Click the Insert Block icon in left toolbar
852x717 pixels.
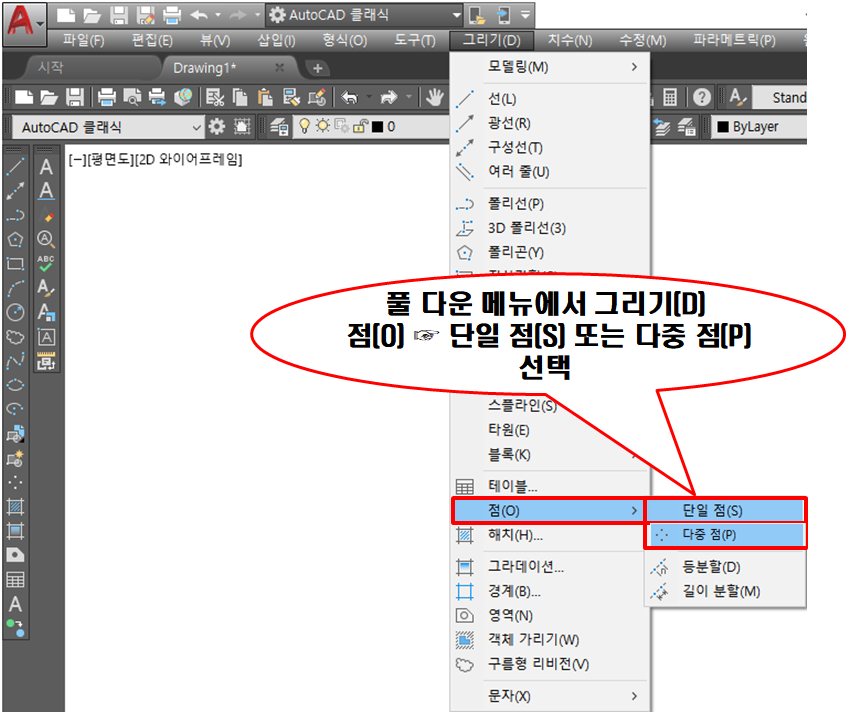[15, 434]
